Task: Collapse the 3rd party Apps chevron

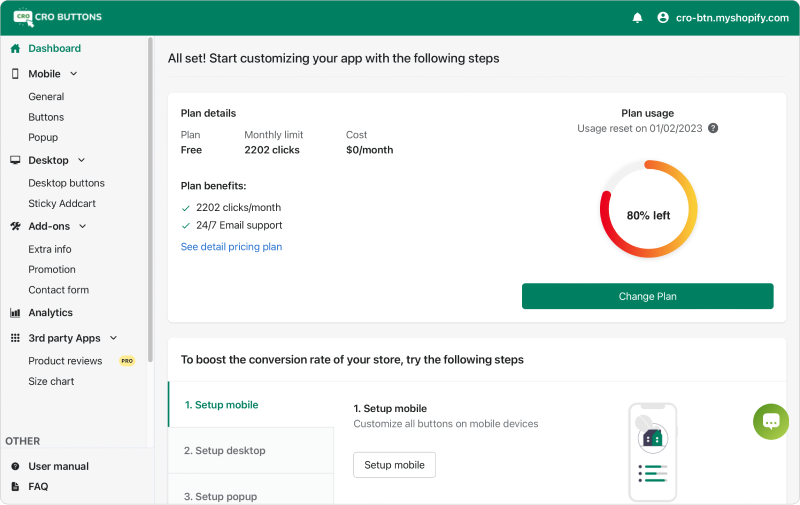Action: click(x=113, y=338)
